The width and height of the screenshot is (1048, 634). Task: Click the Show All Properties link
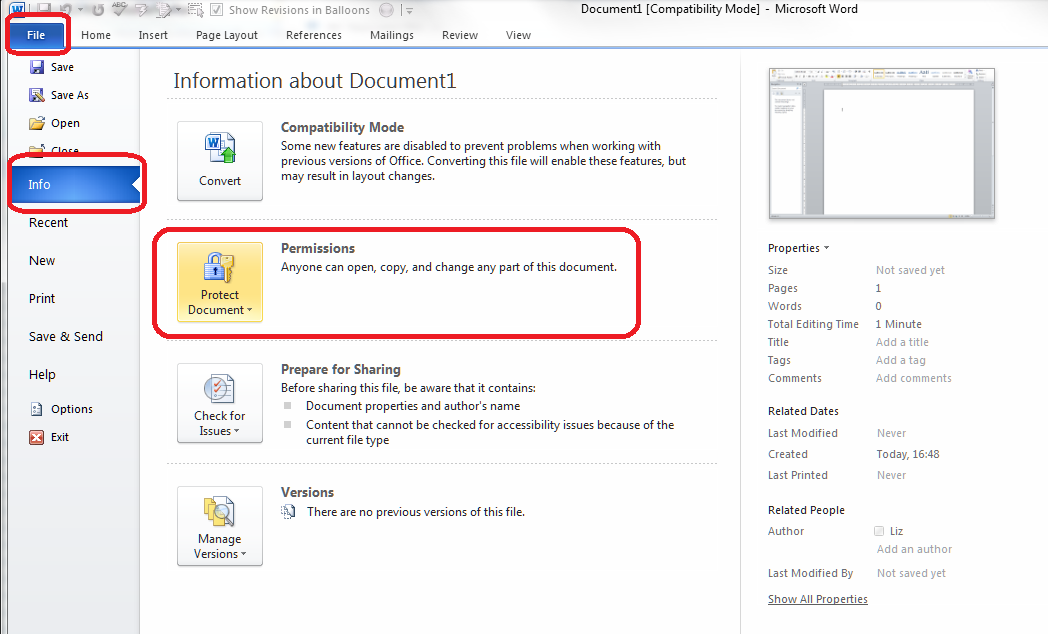tap(817, 599)
